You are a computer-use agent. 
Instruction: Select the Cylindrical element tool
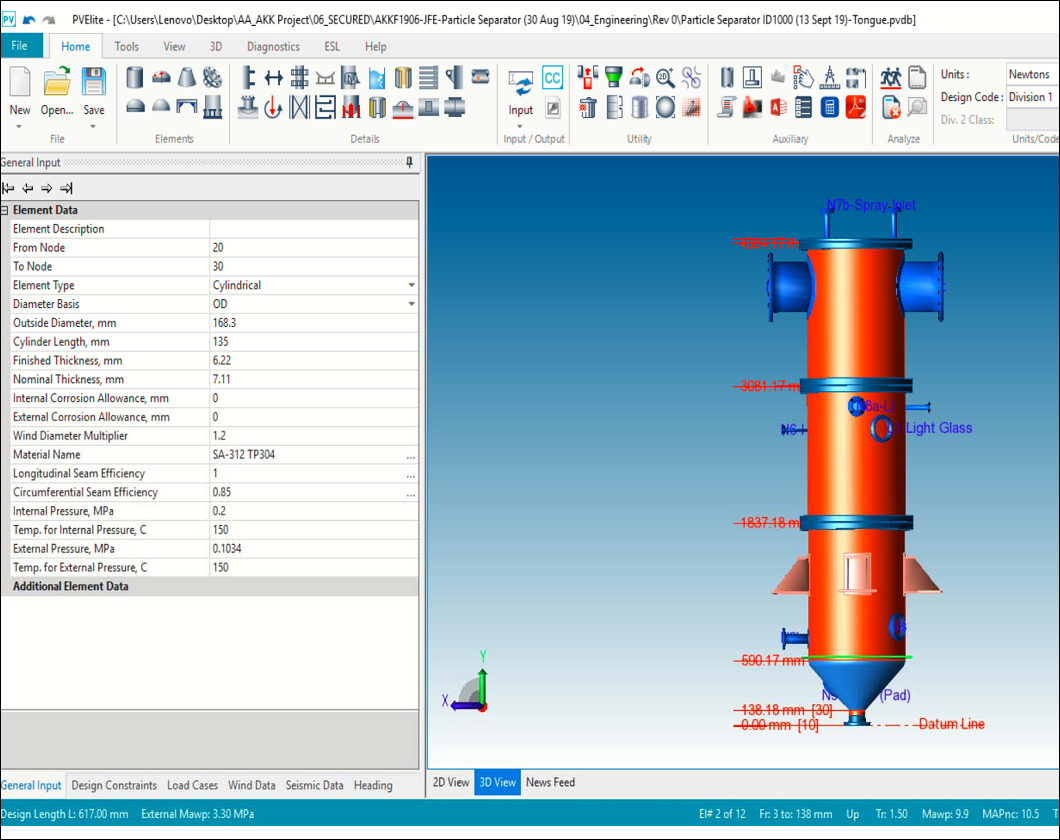[x=133, y=78]
